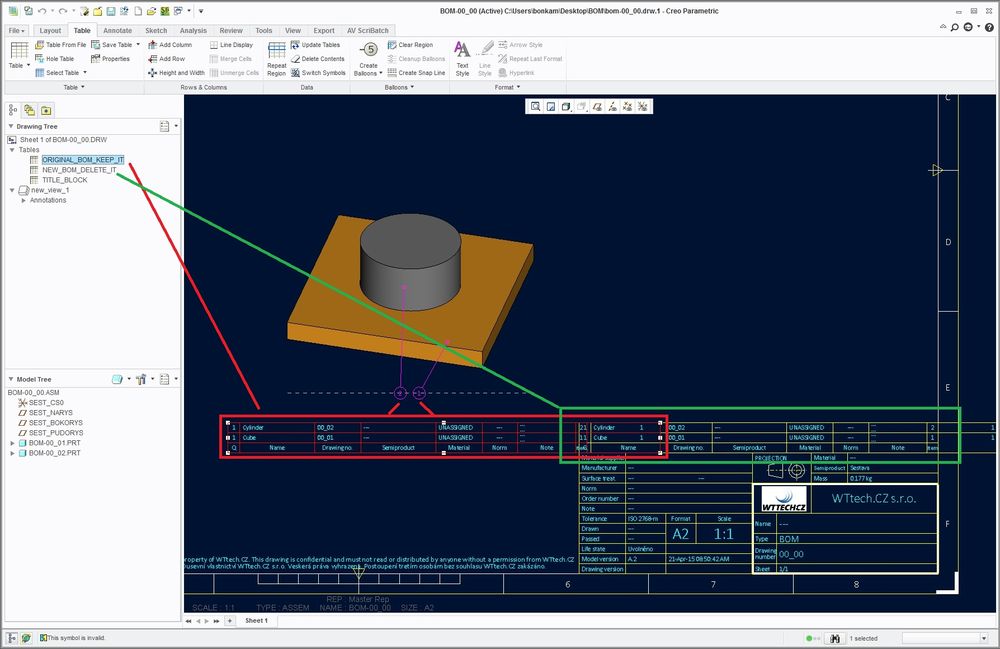Screen dimensions: 1000x649
Task: Click the Repaint icon in graphics toolbar
Action: (x=550, y=106)
